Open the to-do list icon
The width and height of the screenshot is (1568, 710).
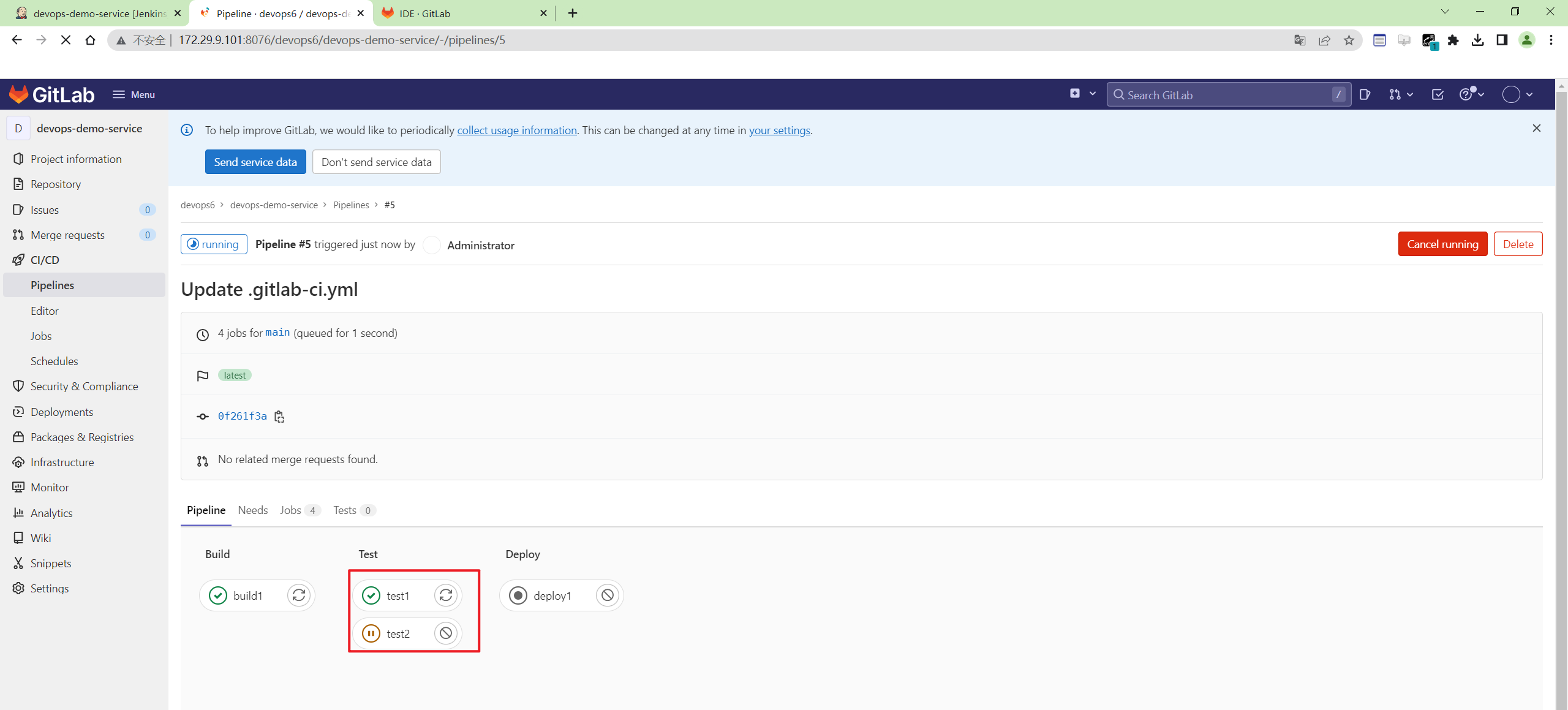[1438, 95]
